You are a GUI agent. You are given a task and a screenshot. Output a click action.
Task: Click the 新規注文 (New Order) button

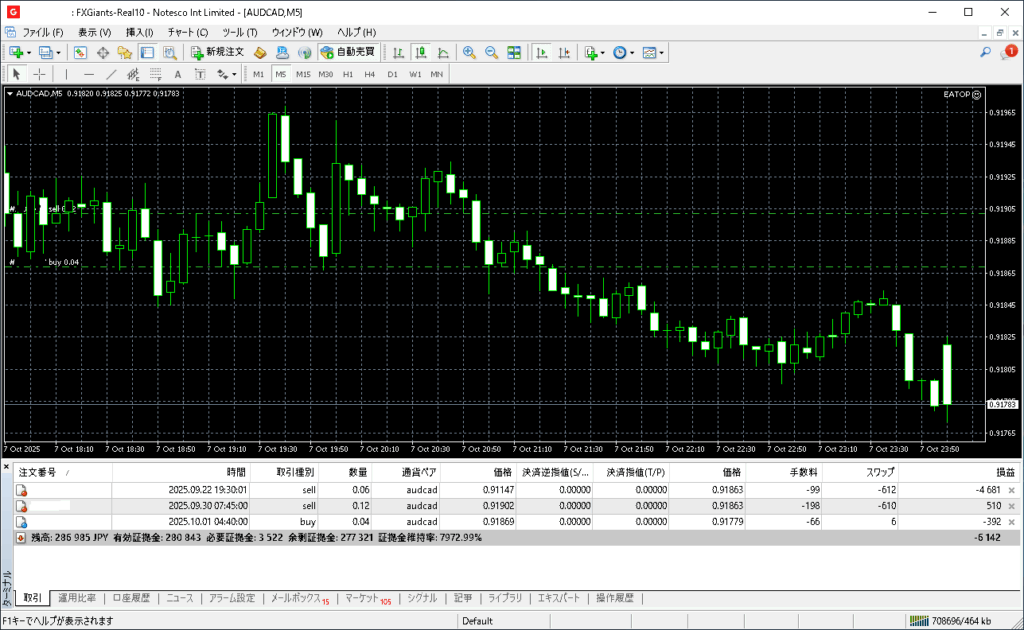coord(217,52)
